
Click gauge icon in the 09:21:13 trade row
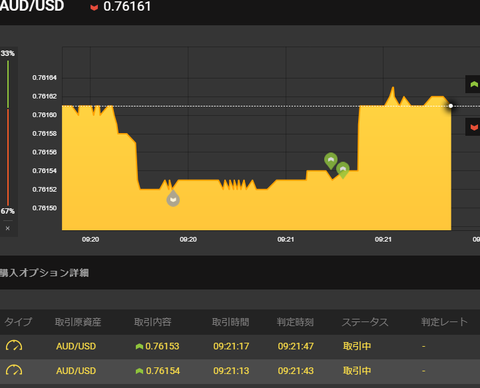14,370
